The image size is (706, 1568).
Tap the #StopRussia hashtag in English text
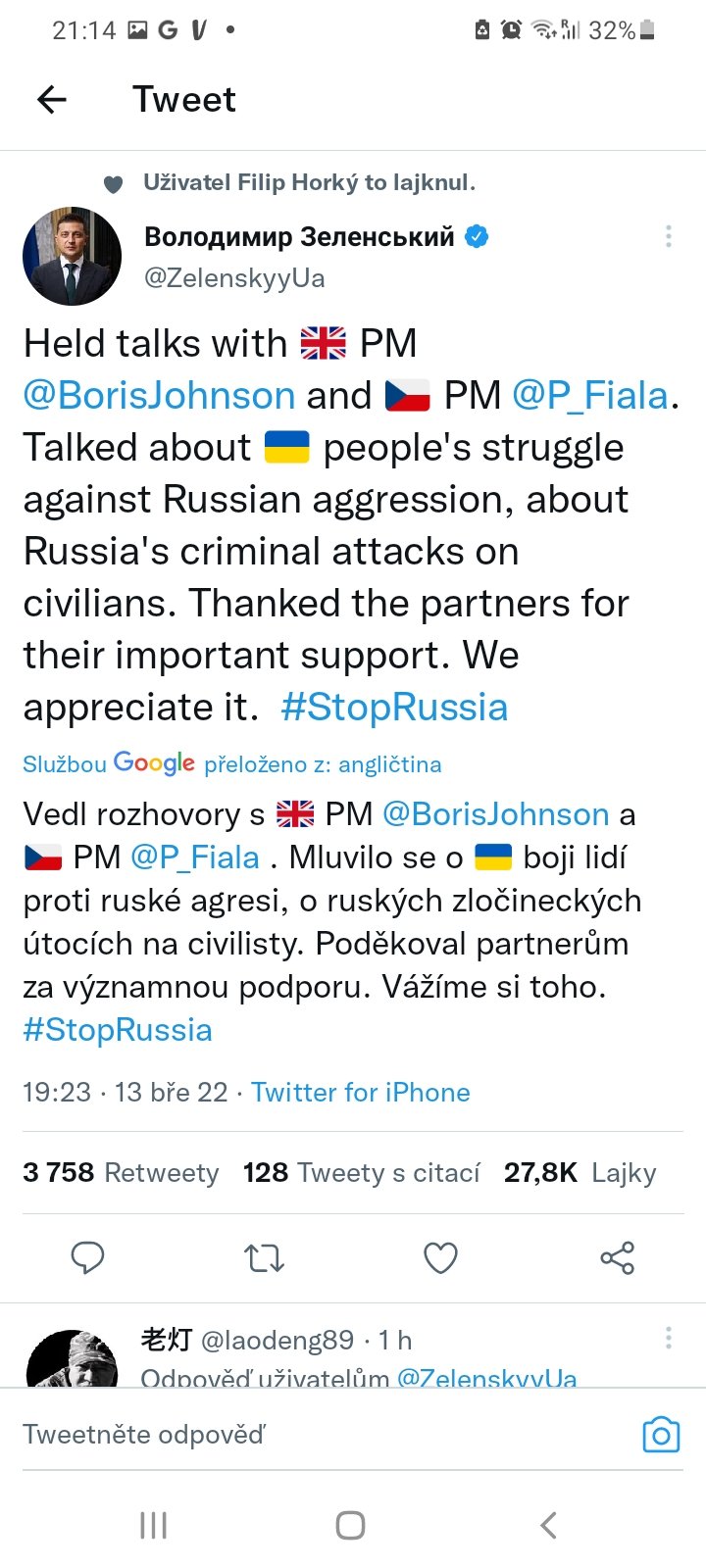(394, 707)
